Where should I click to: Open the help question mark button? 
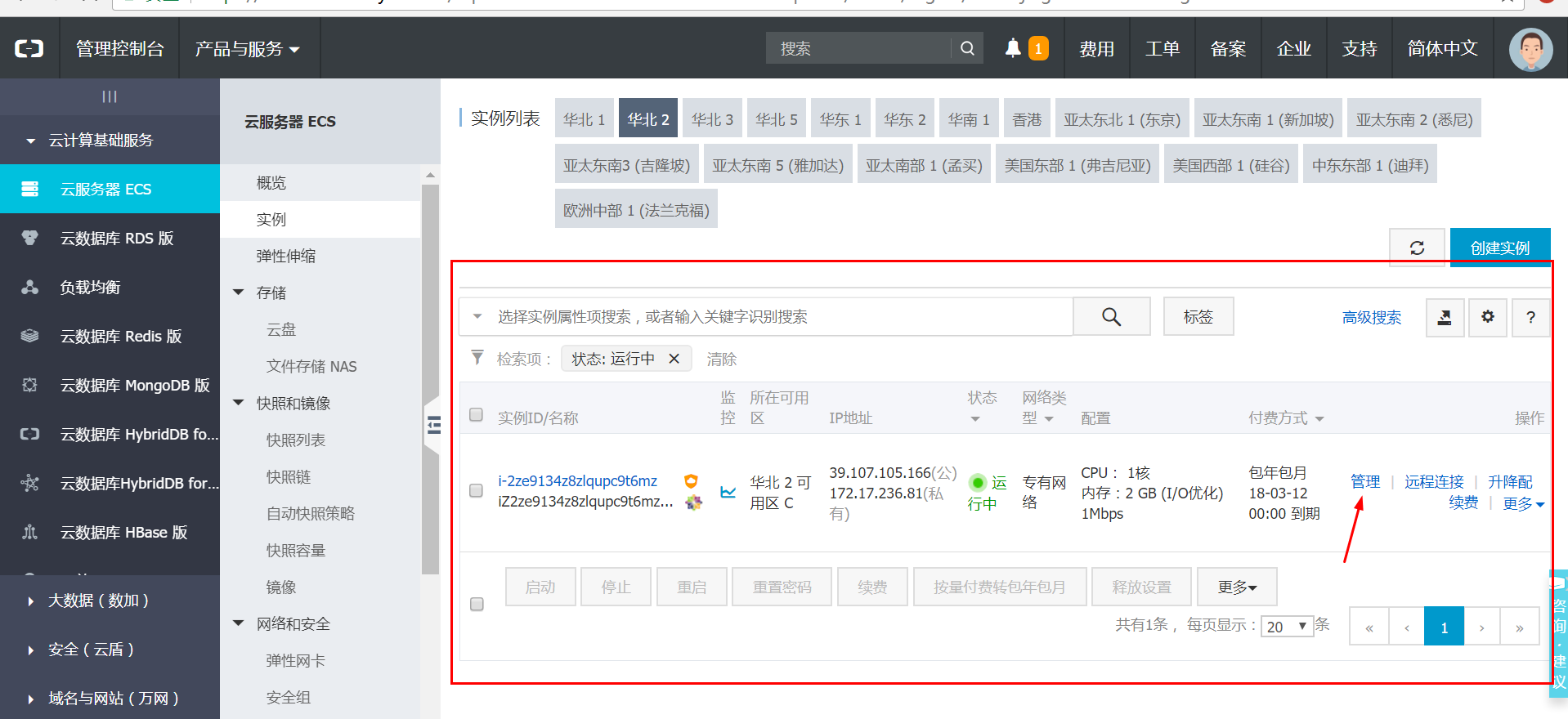pos(1530,317)
